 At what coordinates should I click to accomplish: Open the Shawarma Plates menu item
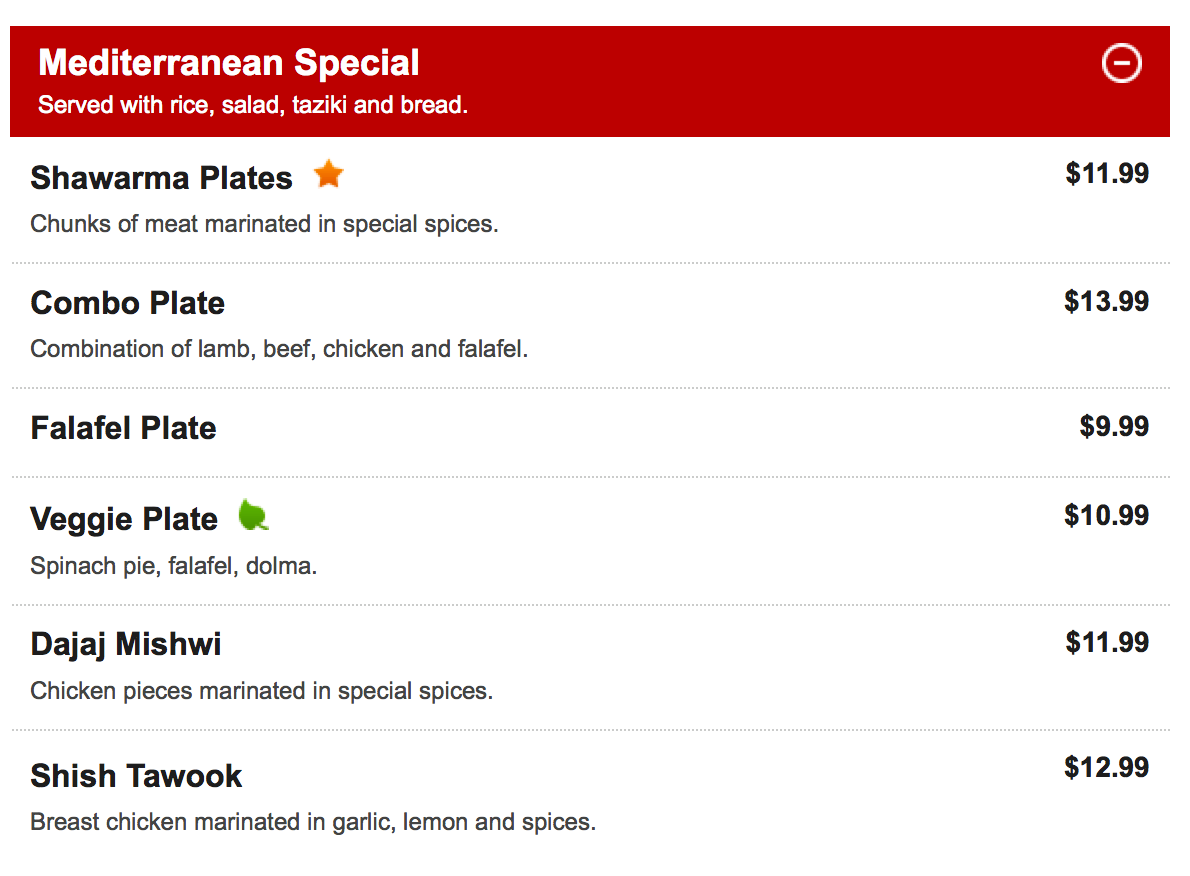[x=161, y=178]
